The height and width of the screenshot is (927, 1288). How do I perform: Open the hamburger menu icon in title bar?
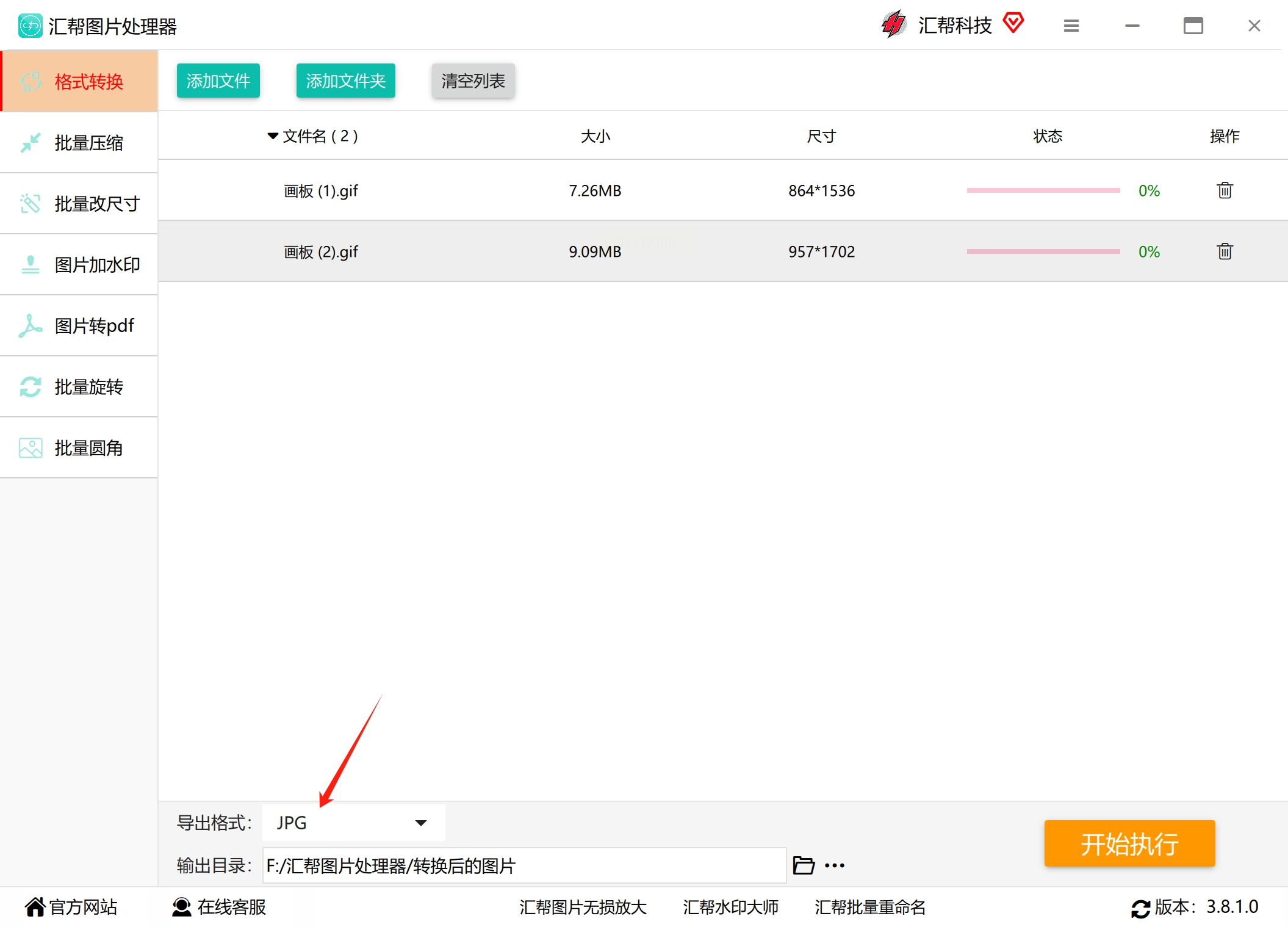(1071, 26)
